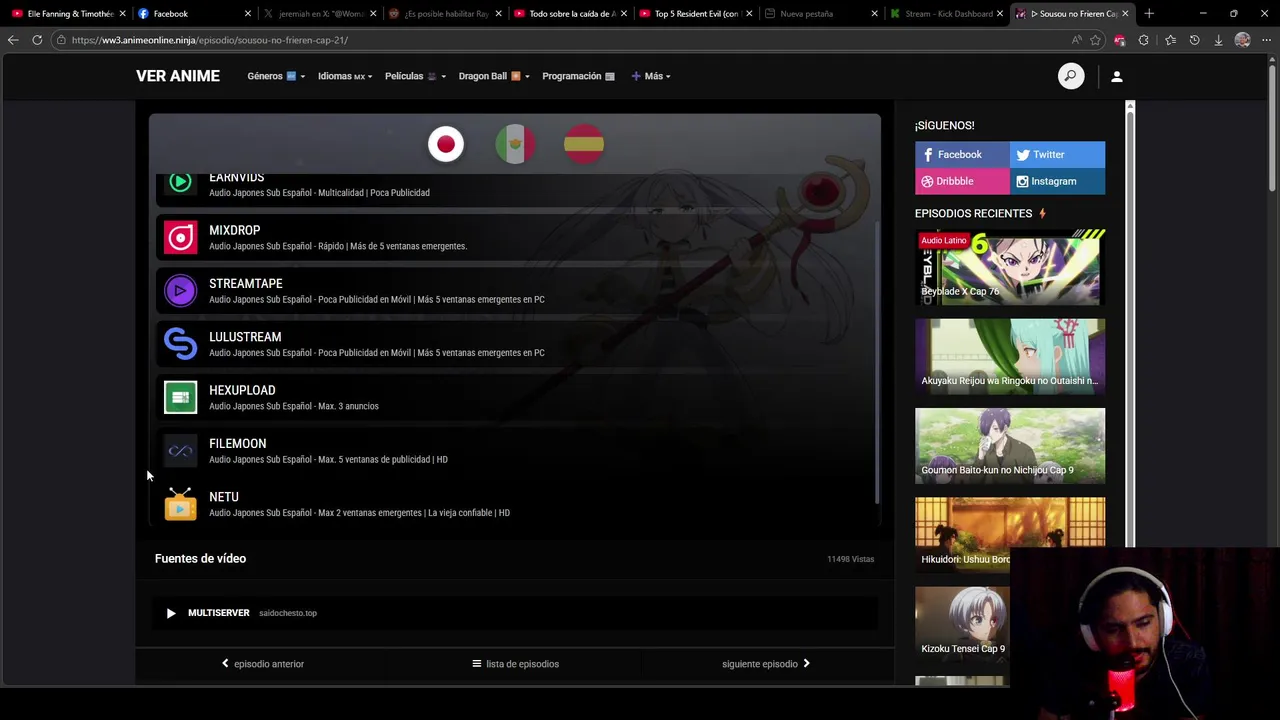Reload the page with refresh icon
1280x720 pixels.
tap(37, 40)
